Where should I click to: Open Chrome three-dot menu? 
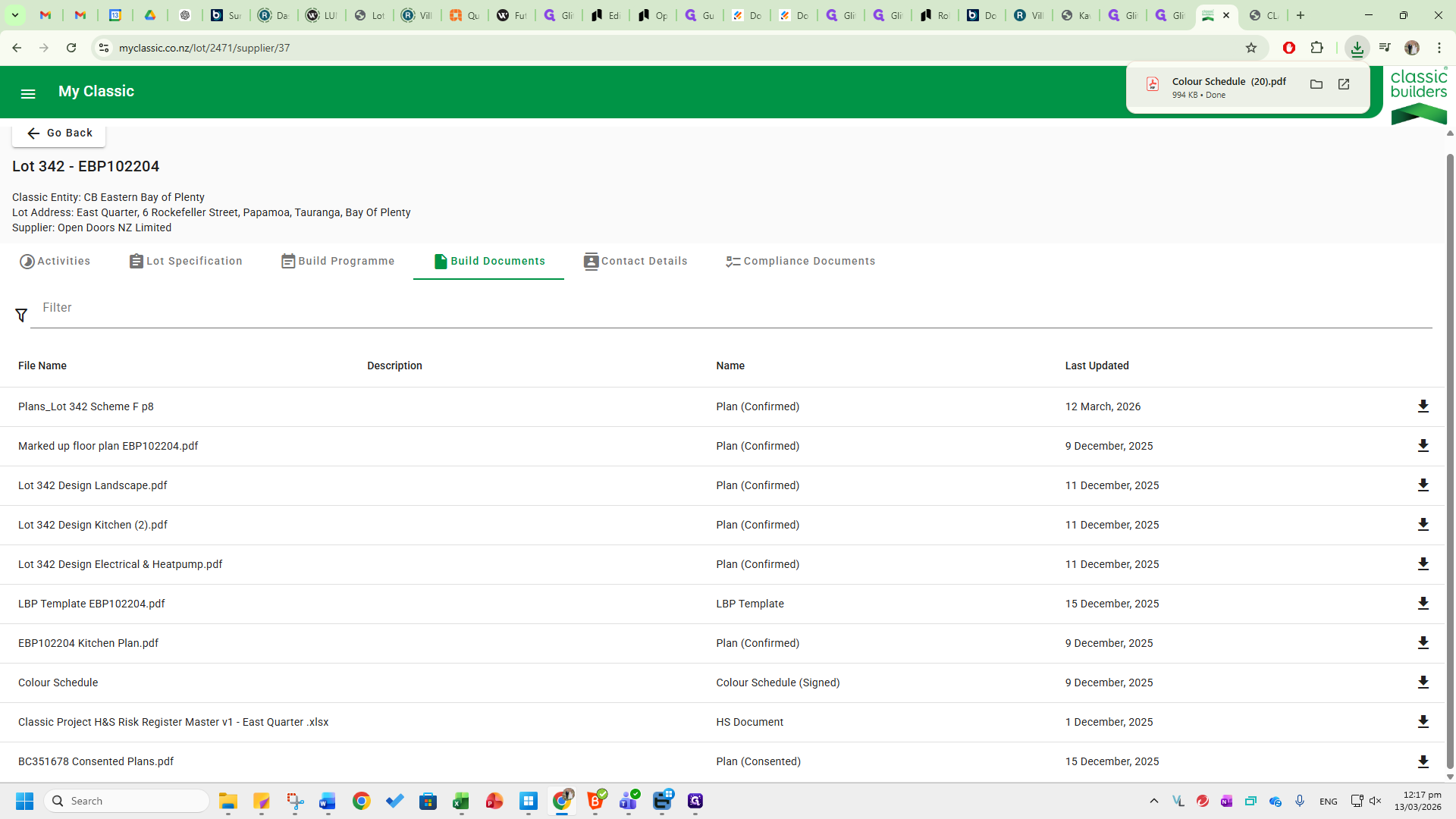[1439, 48]
